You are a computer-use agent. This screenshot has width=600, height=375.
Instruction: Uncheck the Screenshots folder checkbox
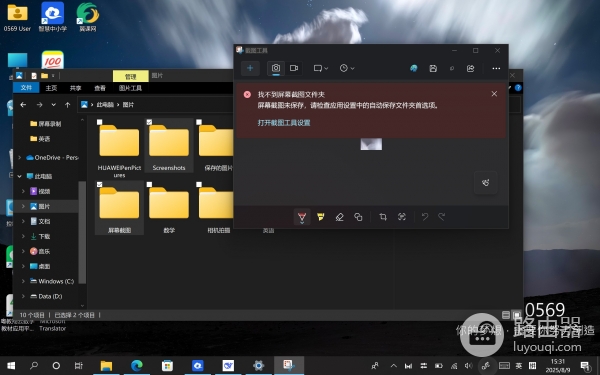coord(149,122)
